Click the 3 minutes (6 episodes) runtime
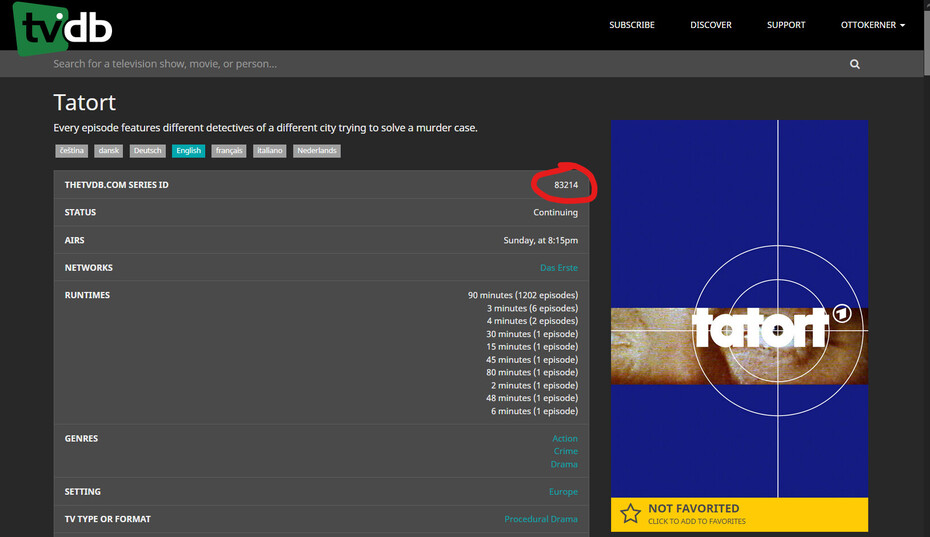 (x=532, y=308)
